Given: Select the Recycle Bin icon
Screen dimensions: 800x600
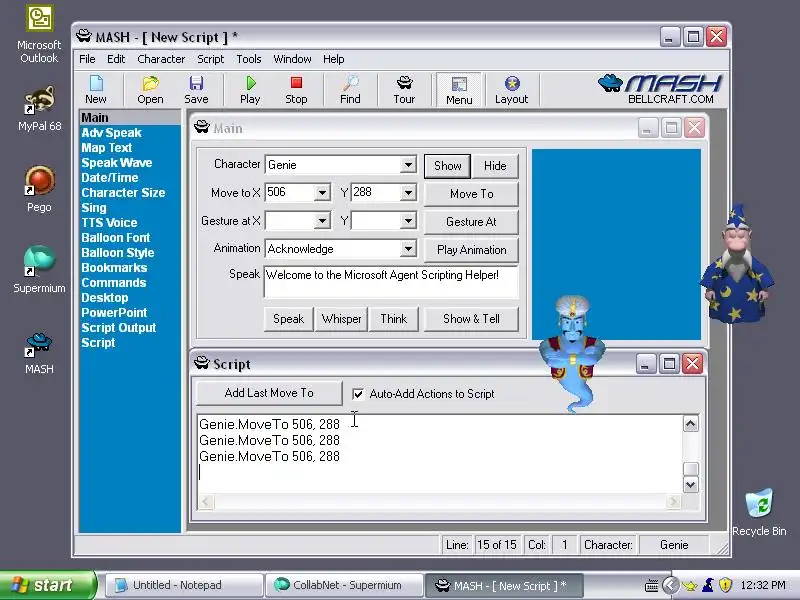Looking at the screenshot, I should pos(759,512).
